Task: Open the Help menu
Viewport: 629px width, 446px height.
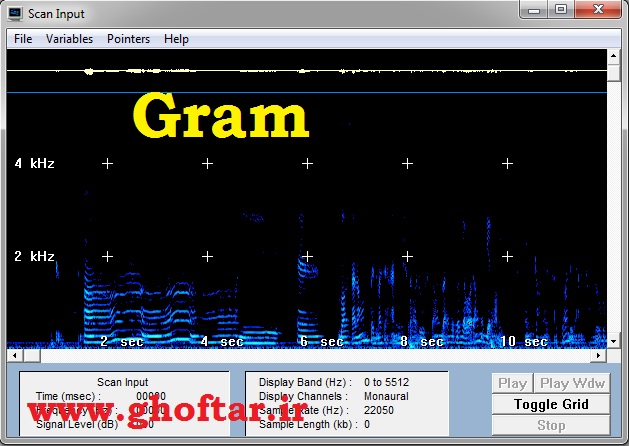Action: coord(176,39)
